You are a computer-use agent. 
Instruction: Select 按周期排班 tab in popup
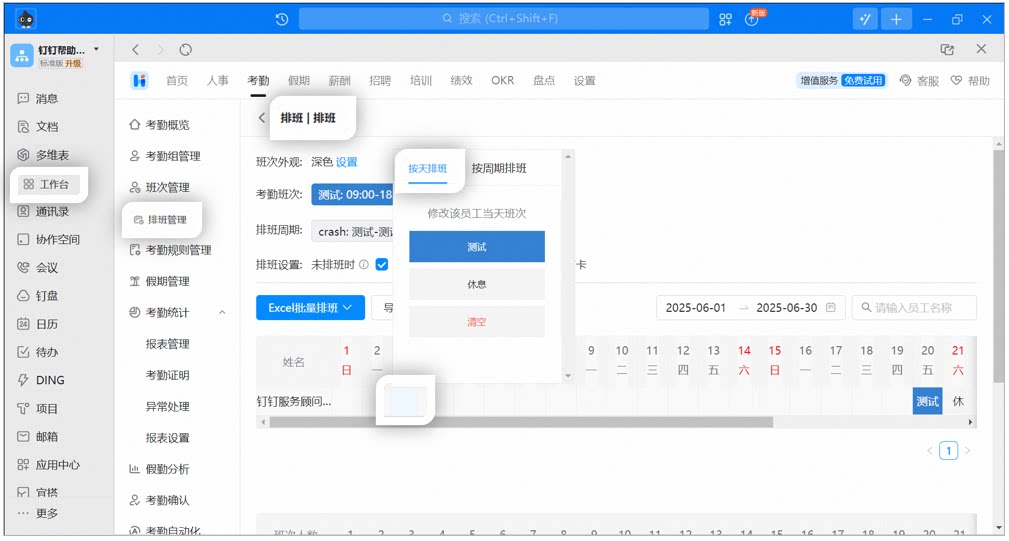499,169
